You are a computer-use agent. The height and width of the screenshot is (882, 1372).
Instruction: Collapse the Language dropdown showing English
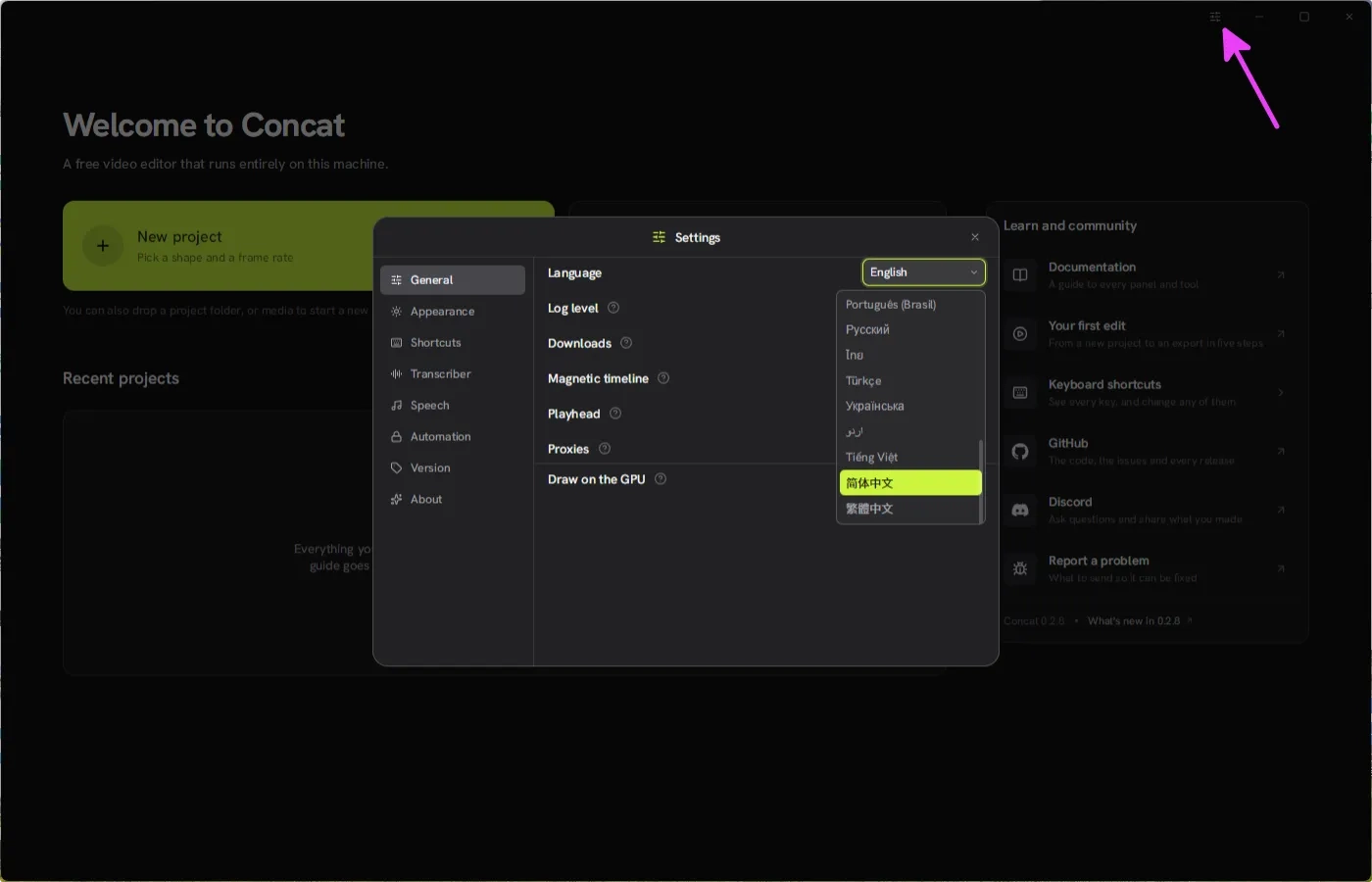pos(923,272)
